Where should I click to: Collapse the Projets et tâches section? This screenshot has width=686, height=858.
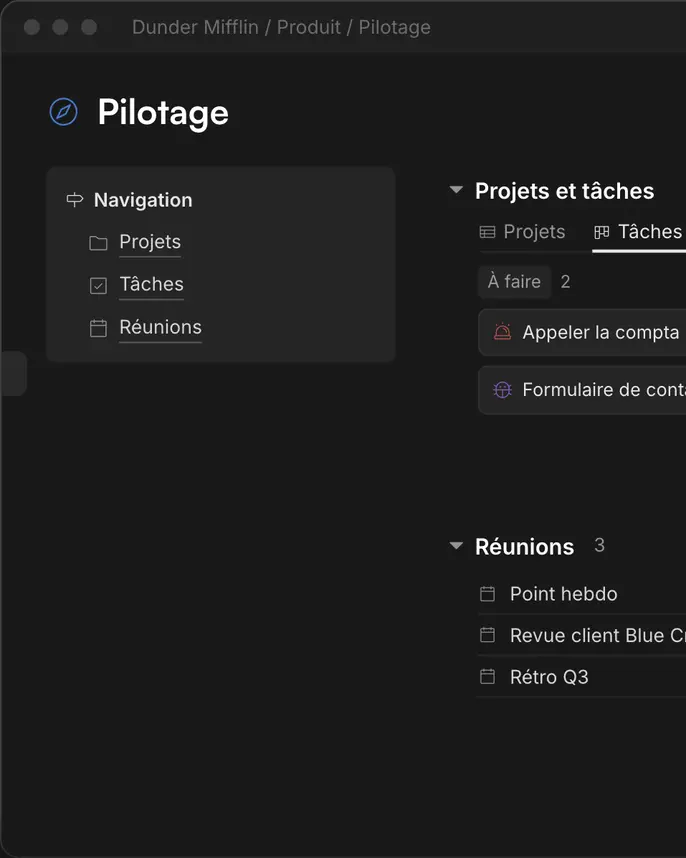[x=456, y=190]
